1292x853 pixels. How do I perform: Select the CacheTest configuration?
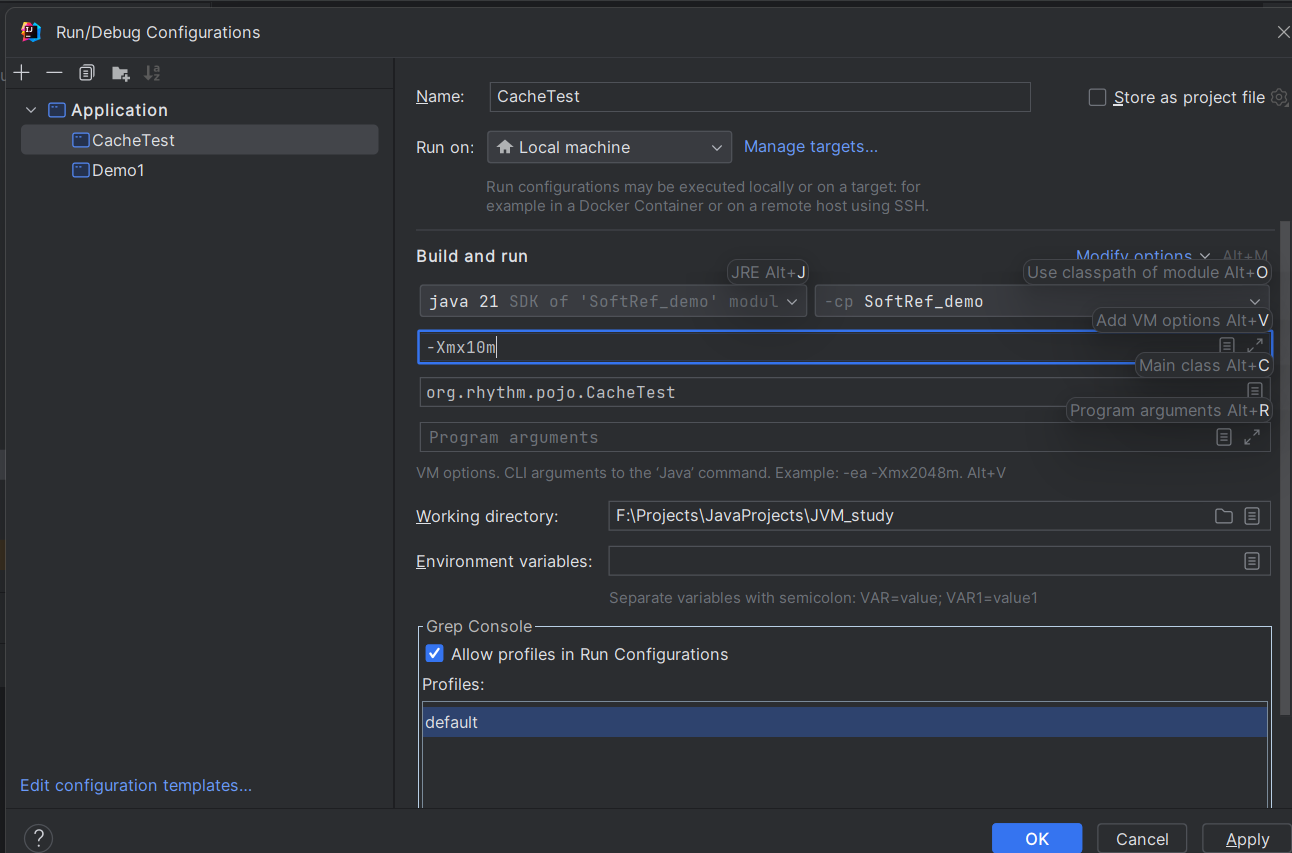tap(199, 140)
